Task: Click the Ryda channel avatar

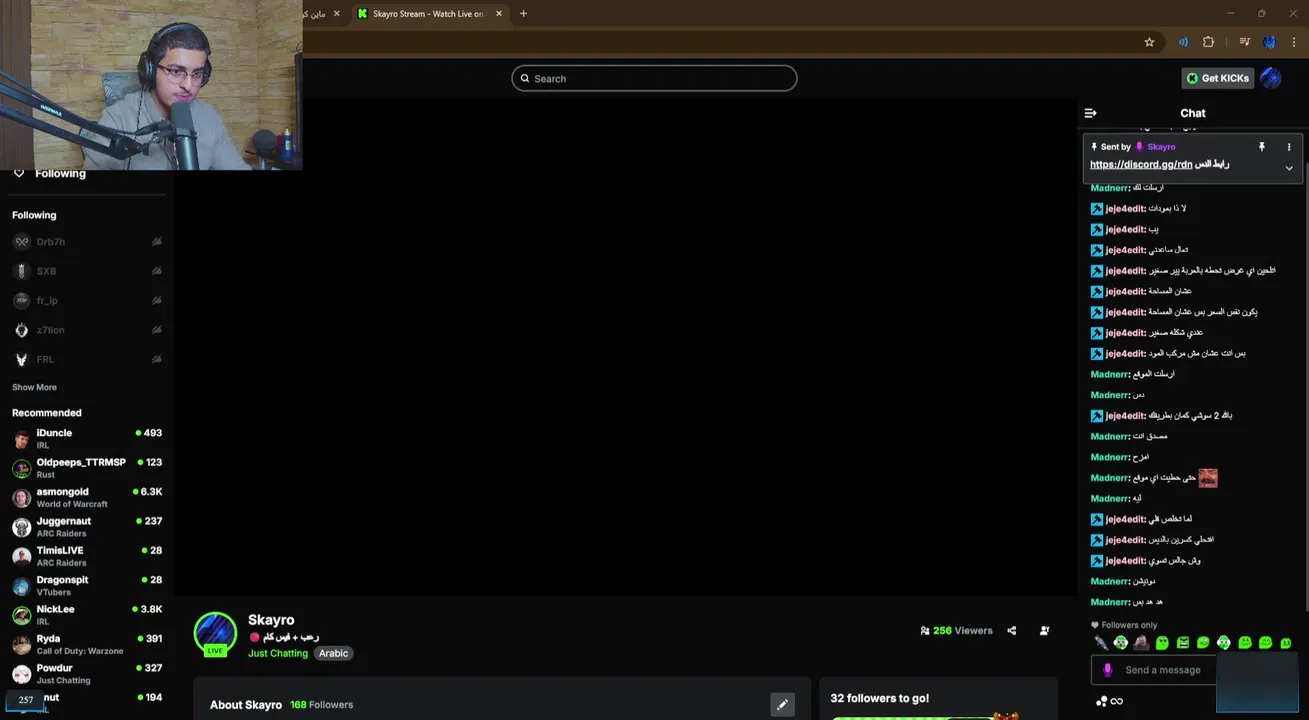Action: click(x=21, y=645)
